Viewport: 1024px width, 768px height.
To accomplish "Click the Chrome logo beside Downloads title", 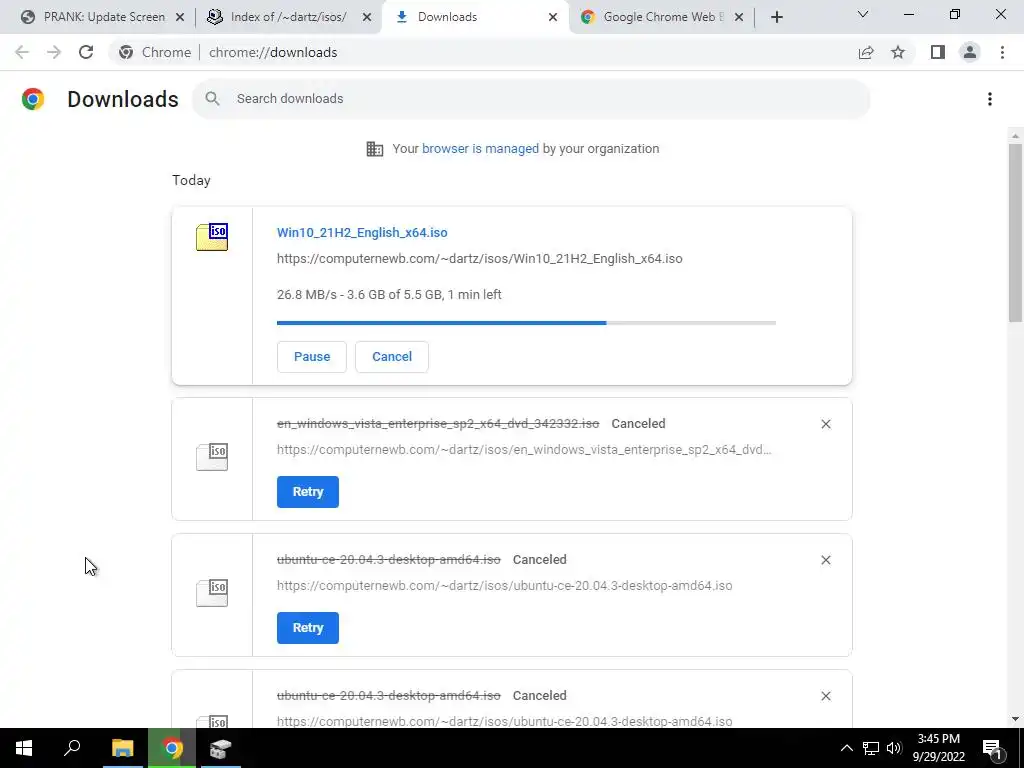I will tap(33, 99).
